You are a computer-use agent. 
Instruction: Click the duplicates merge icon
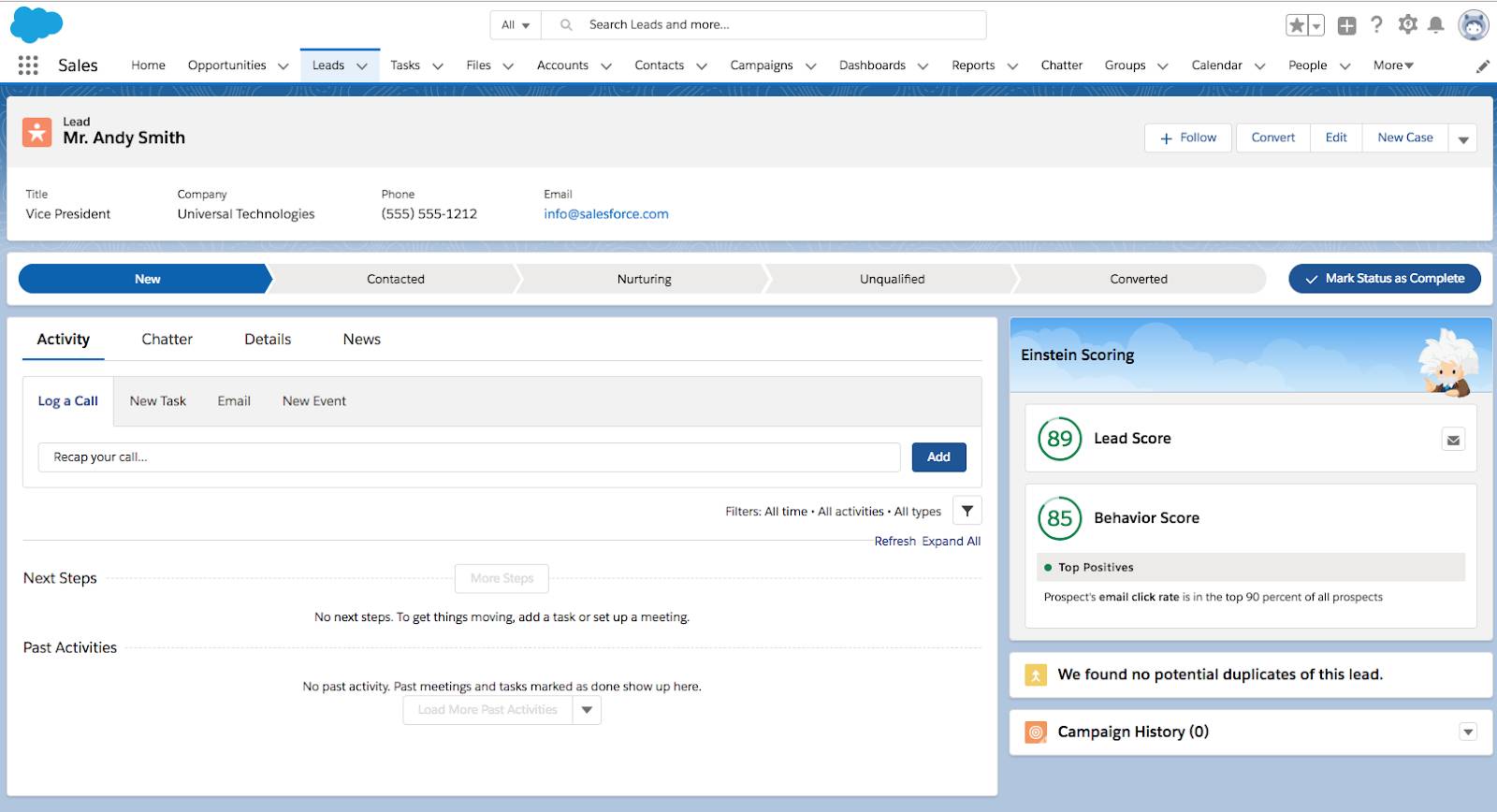(x=1036, y=674)
